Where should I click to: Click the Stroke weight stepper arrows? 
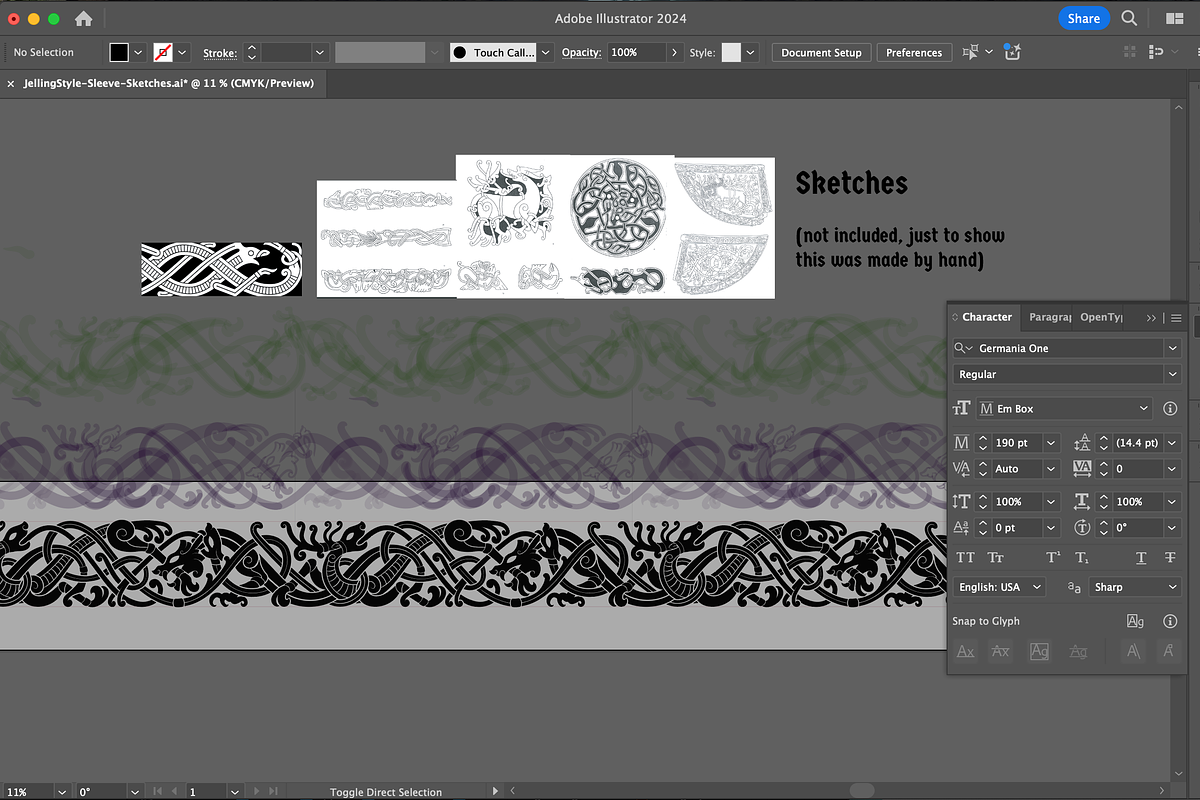[252, 52]
